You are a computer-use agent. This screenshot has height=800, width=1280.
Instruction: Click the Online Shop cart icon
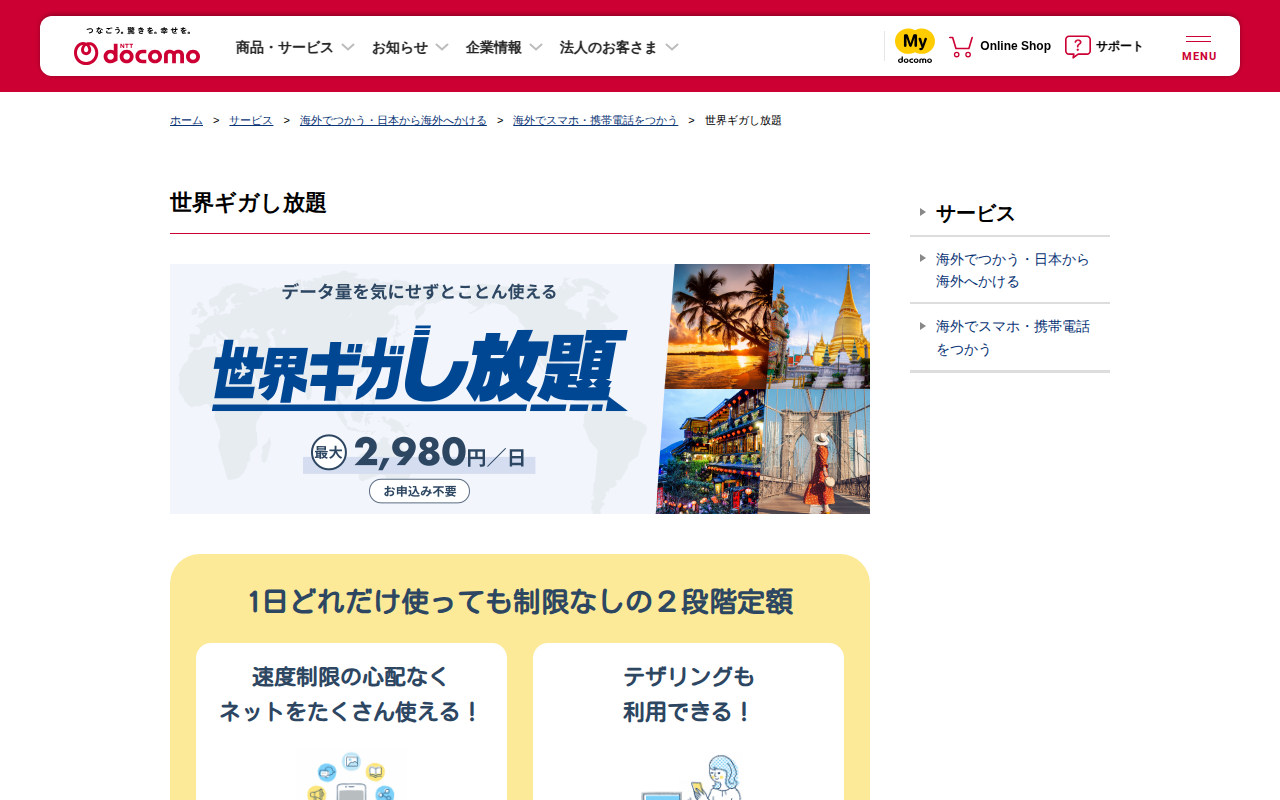(x=961, y=46)
